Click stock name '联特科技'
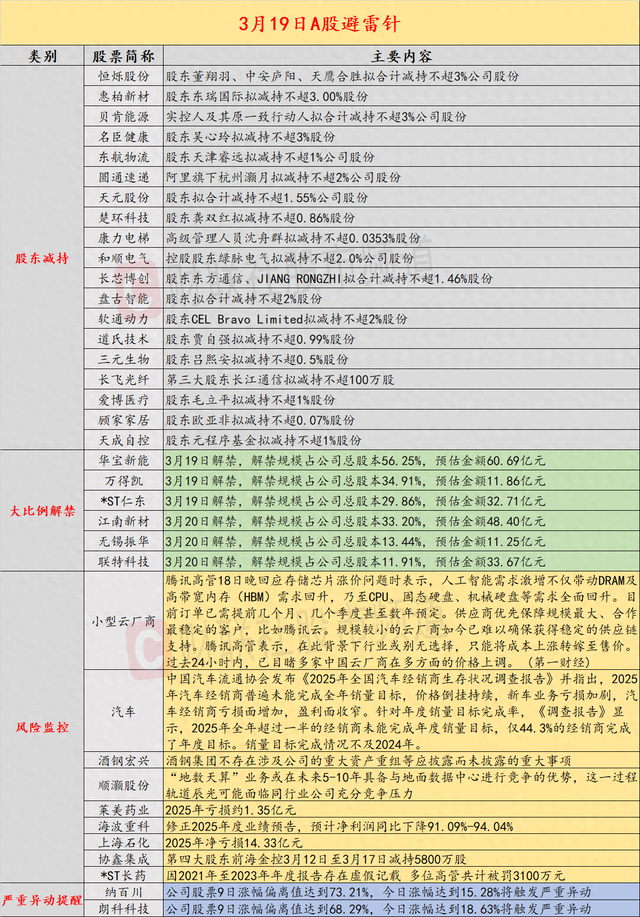Image resolution: width=640 pixels, height=917 pixels. (x=123, y=561)
